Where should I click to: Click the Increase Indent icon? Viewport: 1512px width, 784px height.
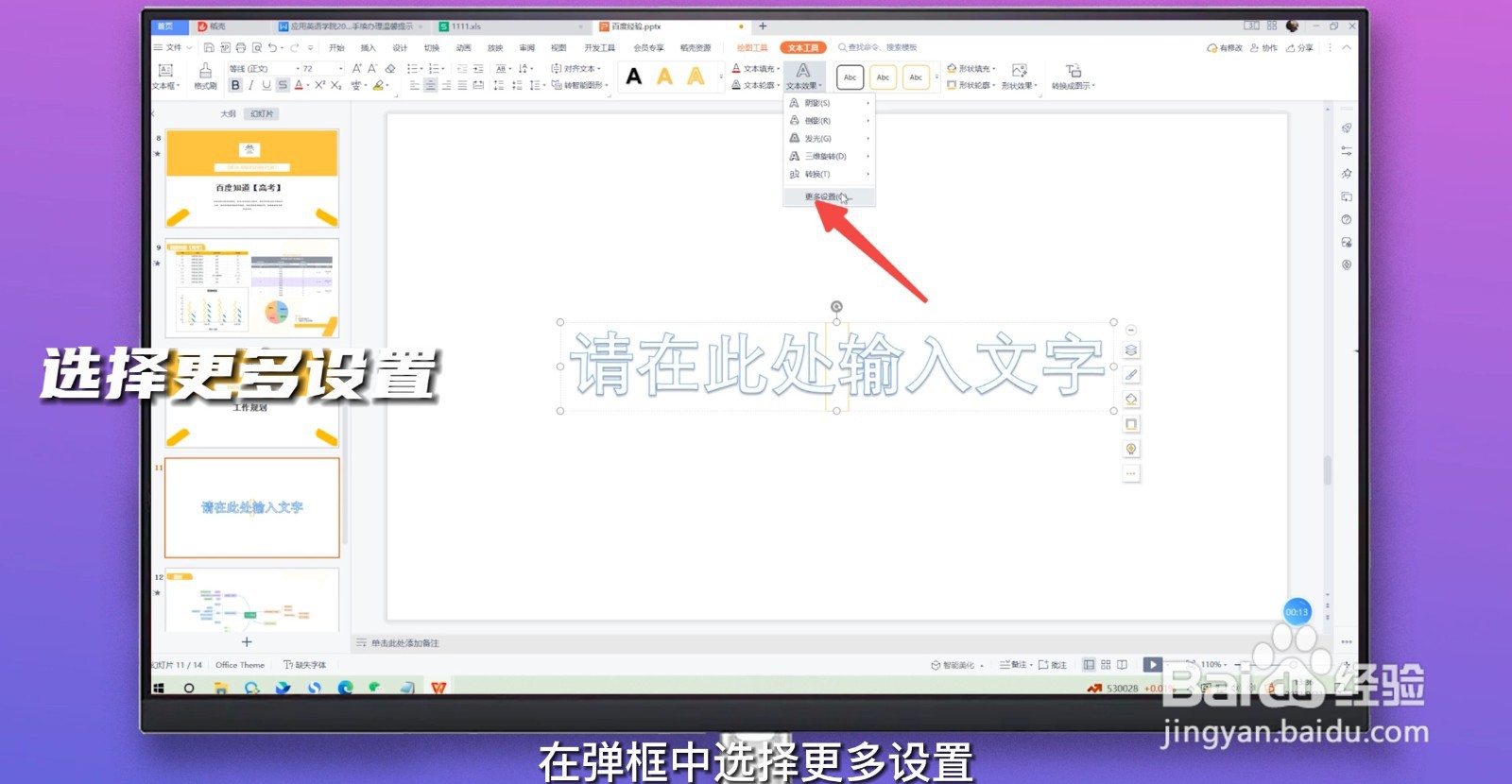(x=478, y=68)
